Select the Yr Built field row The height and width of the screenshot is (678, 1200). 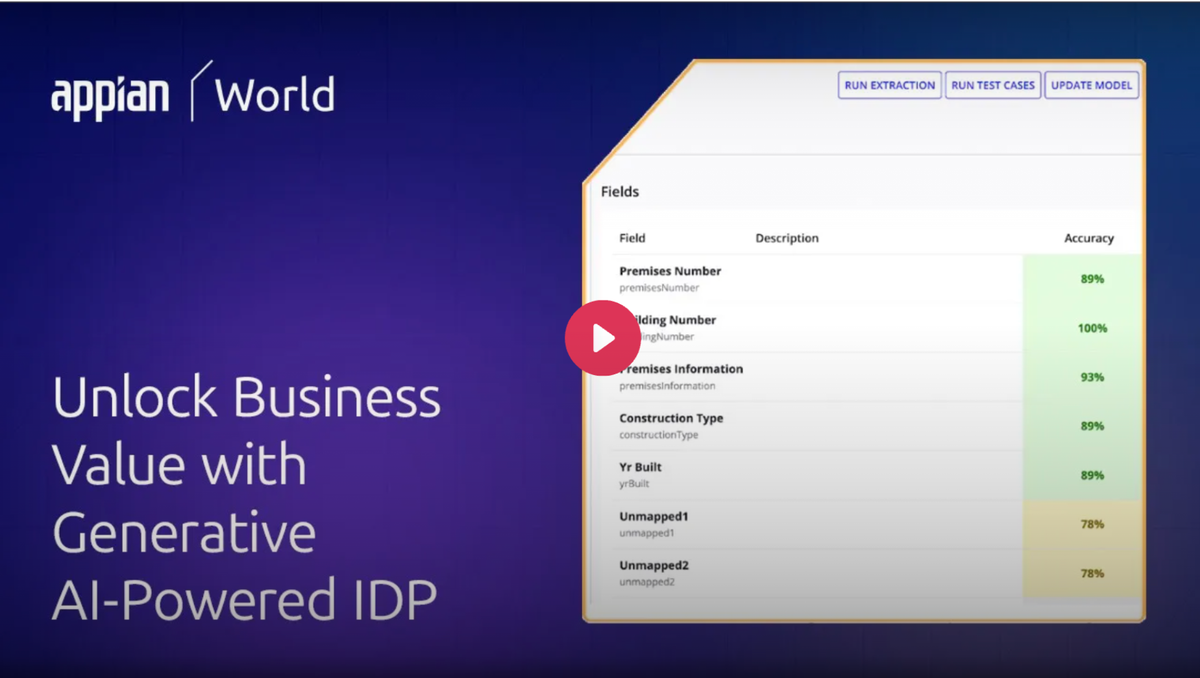641,474
